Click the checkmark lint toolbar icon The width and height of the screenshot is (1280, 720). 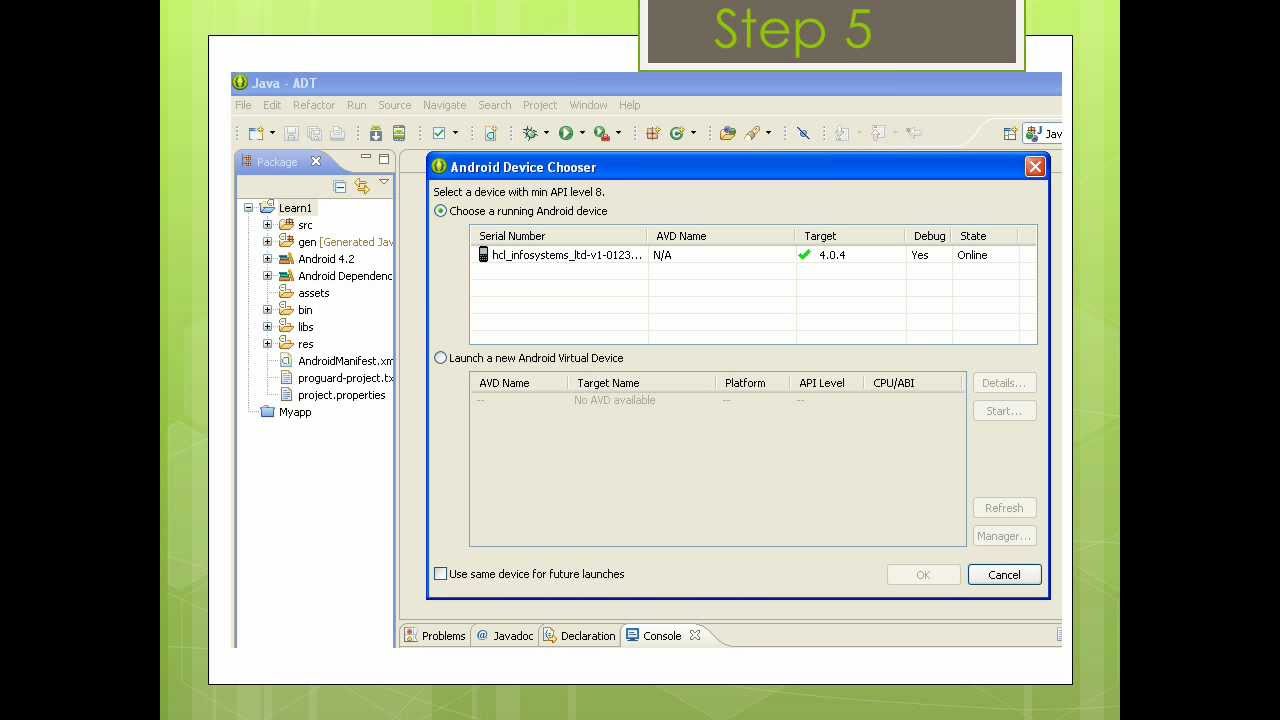coord(439,133)
